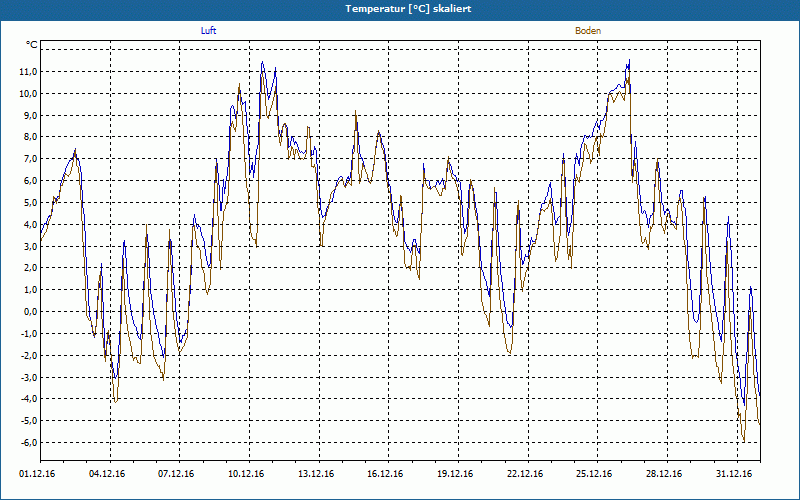Select the °C unit label on axis
The image size is (800, 500).
pyautogui.click(x=32, y=45)
